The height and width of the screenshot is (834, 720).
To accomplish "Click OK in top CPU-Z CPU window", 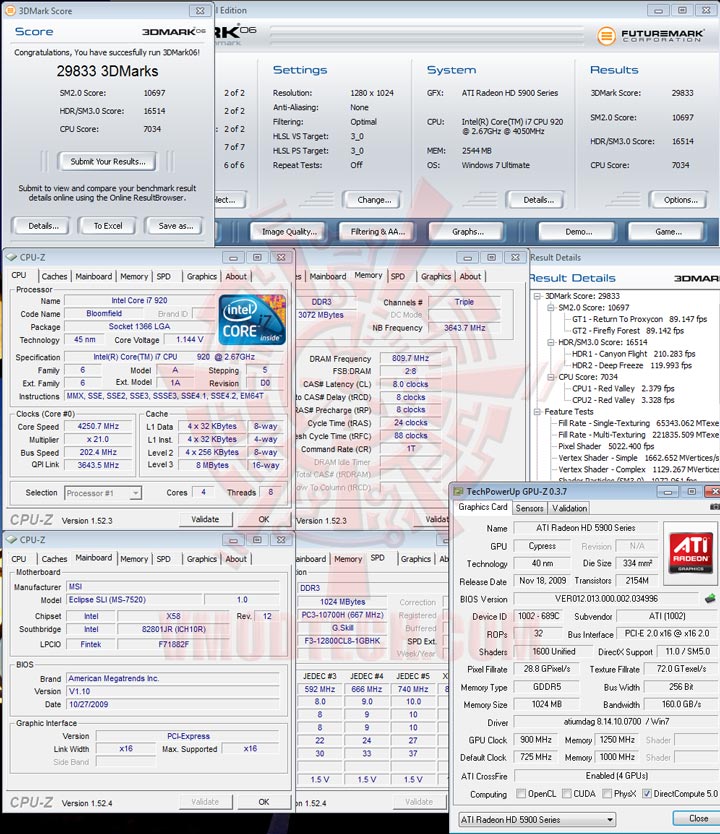I will coord(264,519).
